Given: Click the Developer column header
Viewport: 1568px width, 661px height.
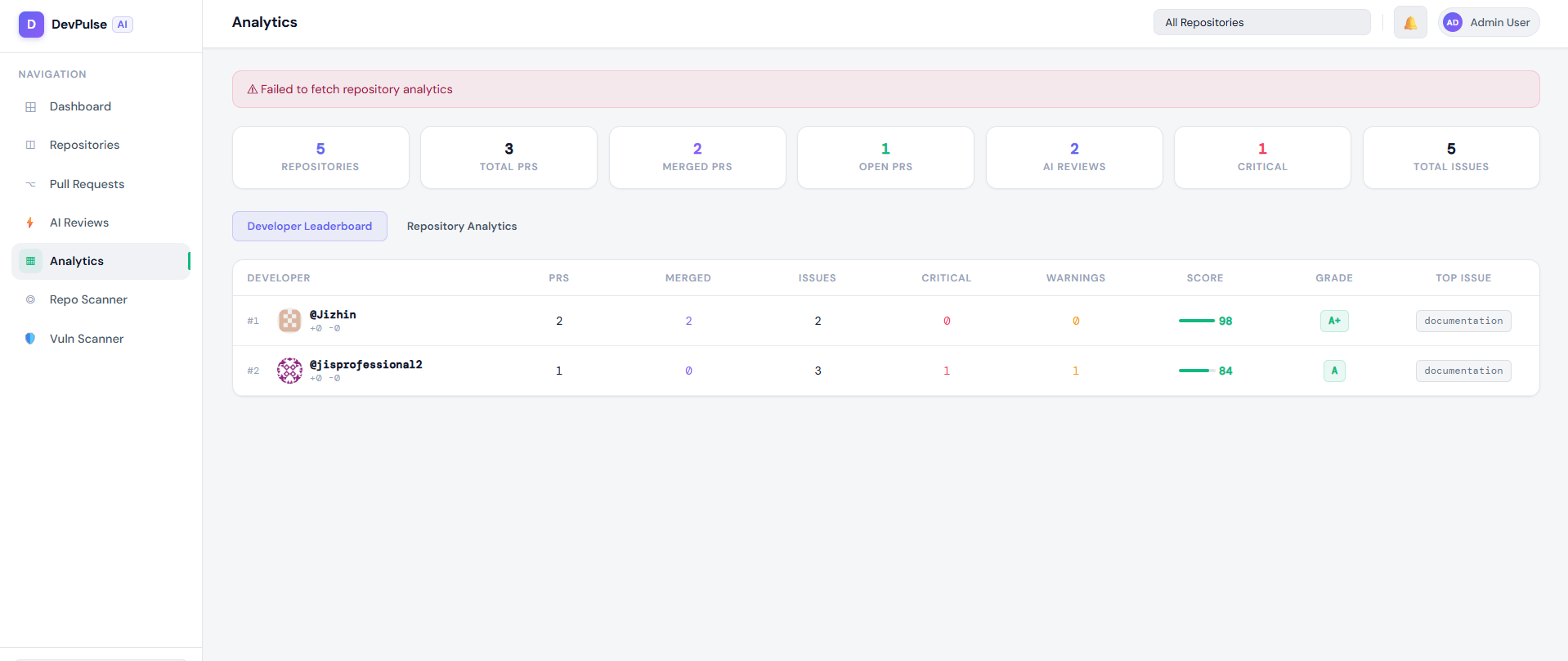Looking at the screenshot, I should 279,278.
